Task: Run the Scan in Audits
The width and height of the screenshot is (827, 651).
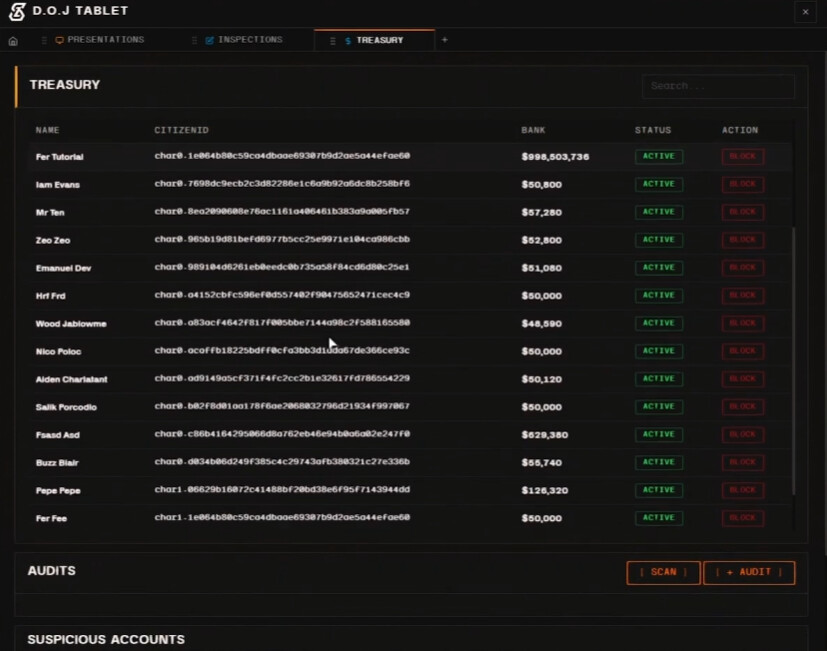Action: click(663, 572)
